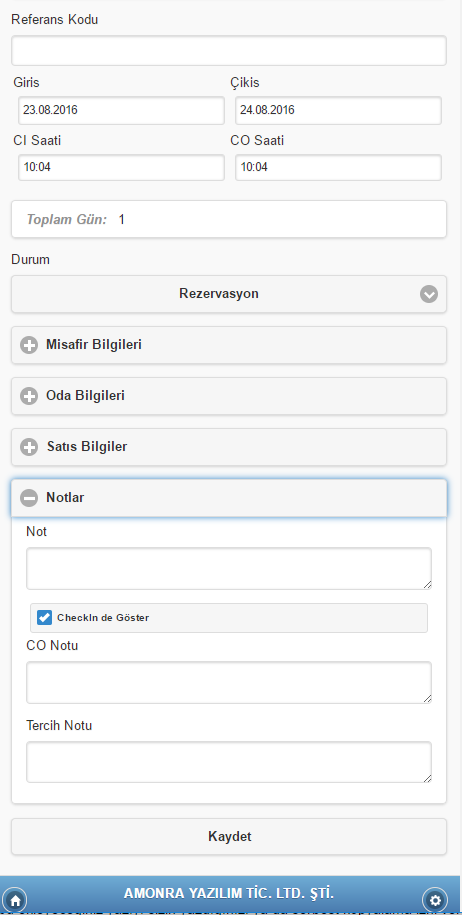Screen dimensions: 462x915
Task: Expand the Misafir Bilgileri section
Action: (229, 345)
